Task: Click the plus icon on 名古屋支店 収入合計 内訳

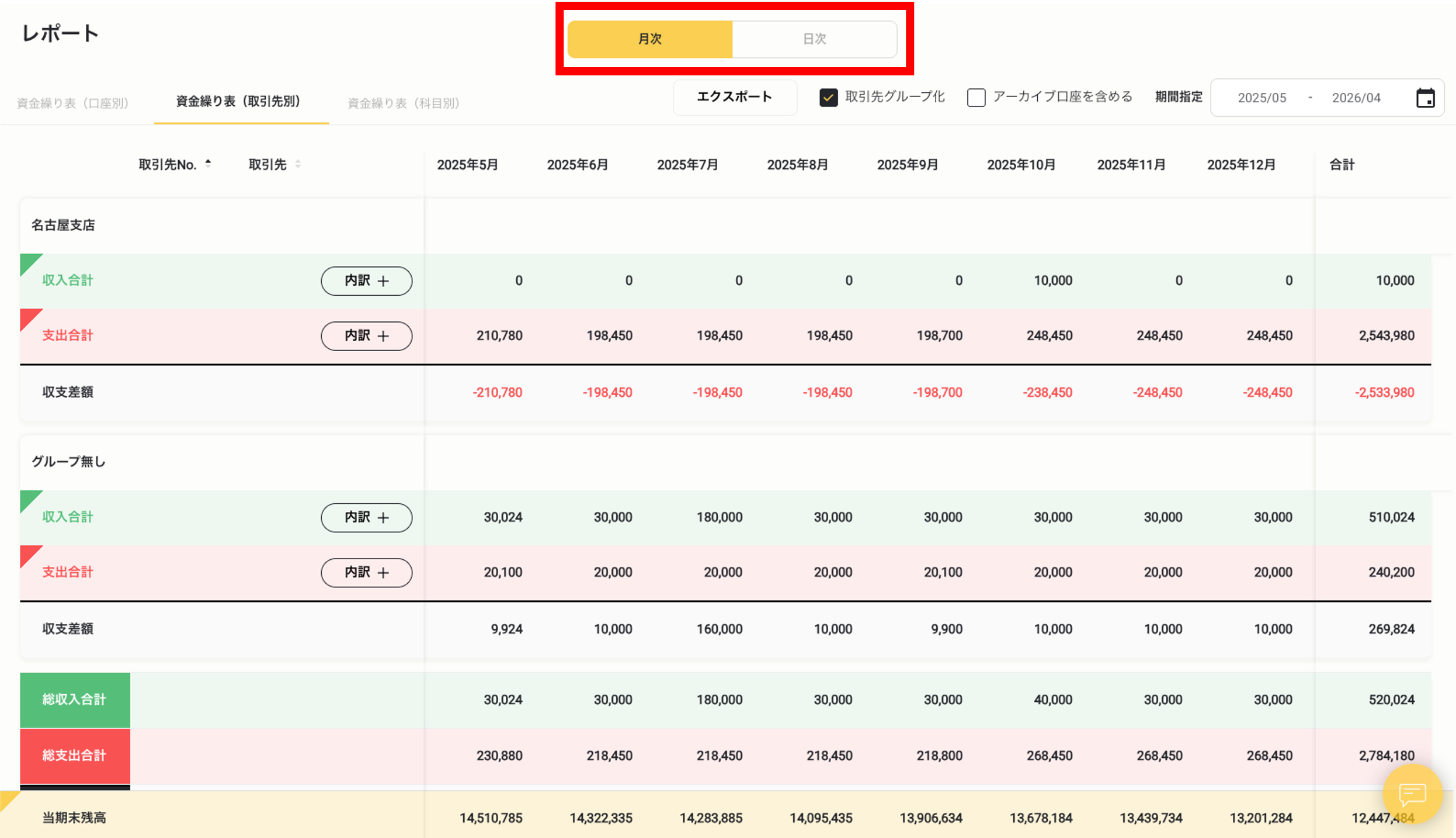Action: (x=384, y=281)
